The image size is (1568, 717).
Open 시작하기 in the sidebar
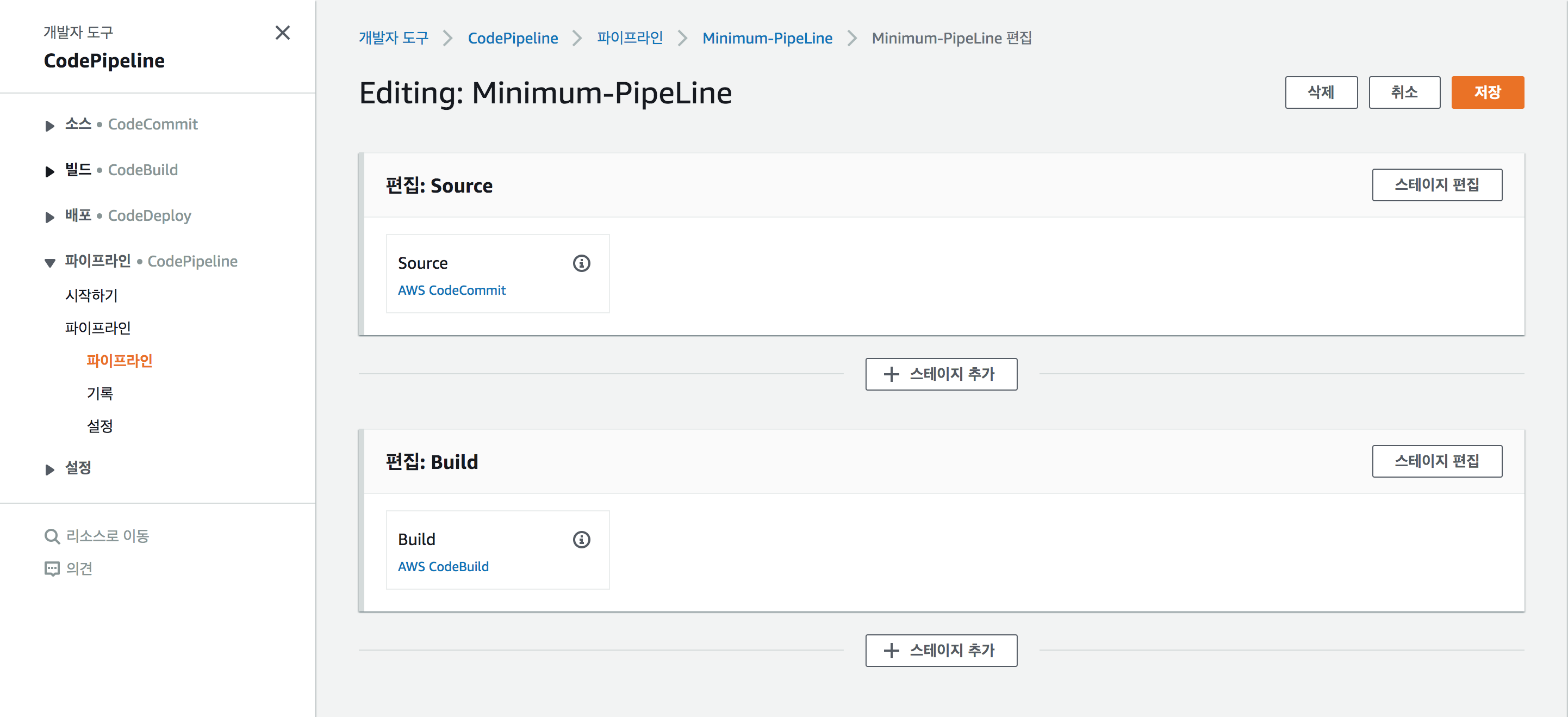[91, 295]
